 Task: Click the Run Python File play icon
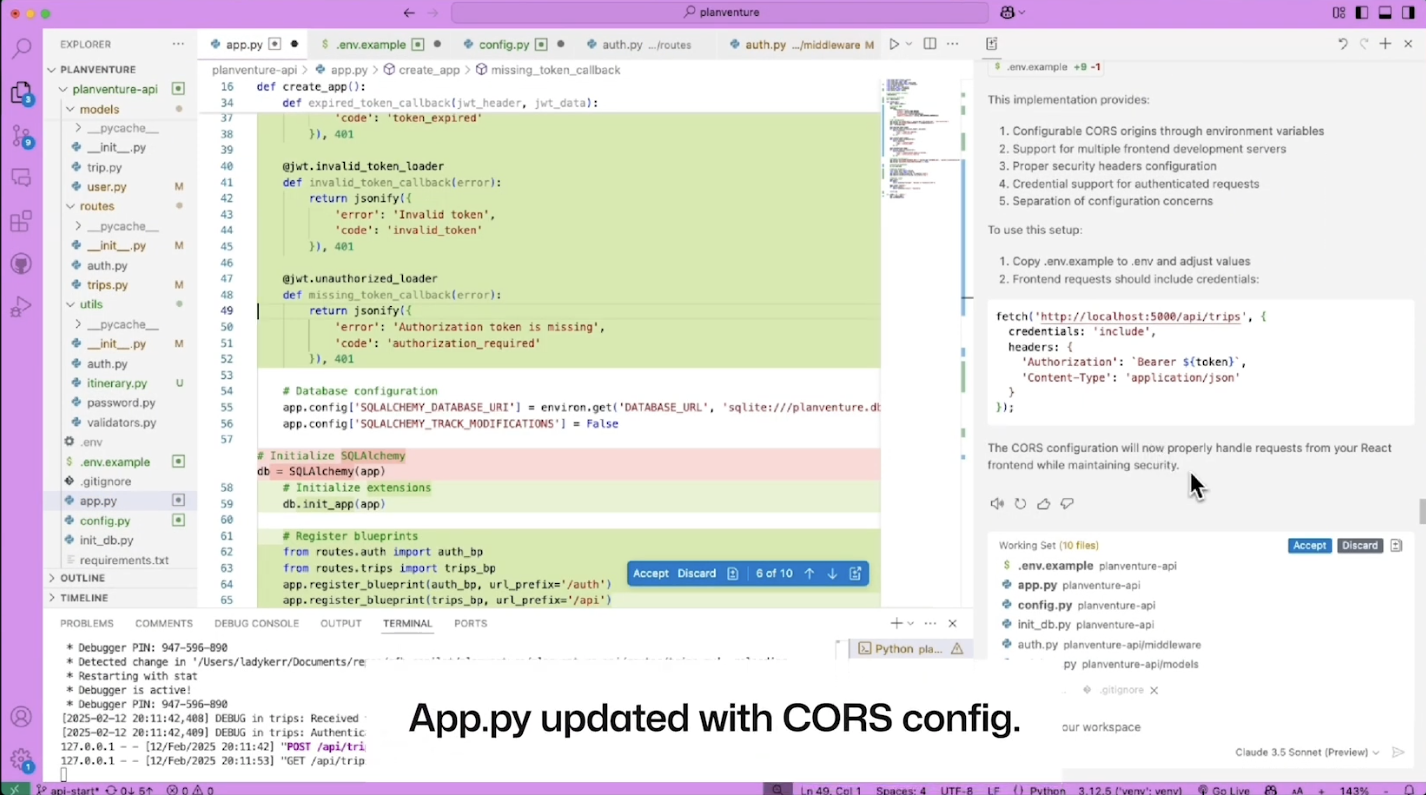[x=894, y=44]
